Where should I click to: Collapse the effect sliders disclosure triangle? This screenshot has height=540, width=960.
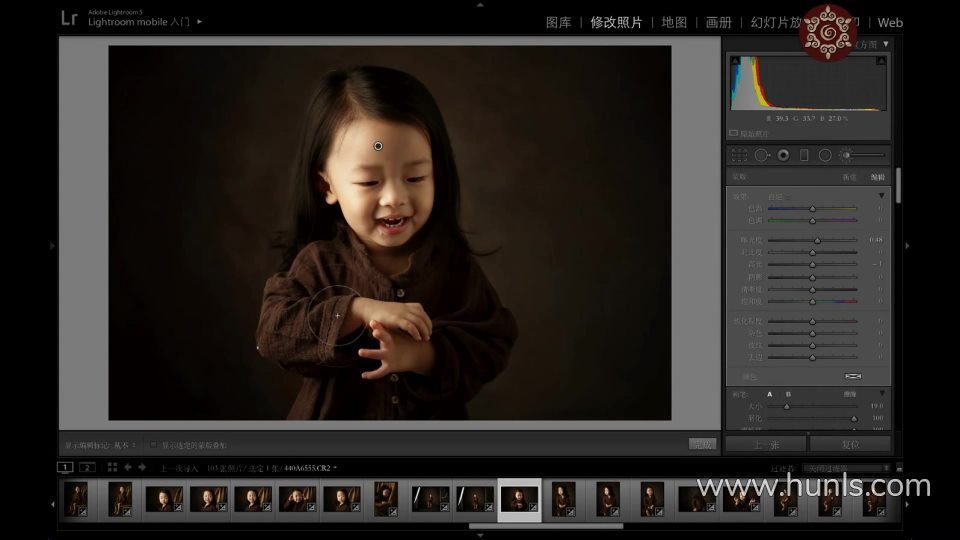pos(882,196)
